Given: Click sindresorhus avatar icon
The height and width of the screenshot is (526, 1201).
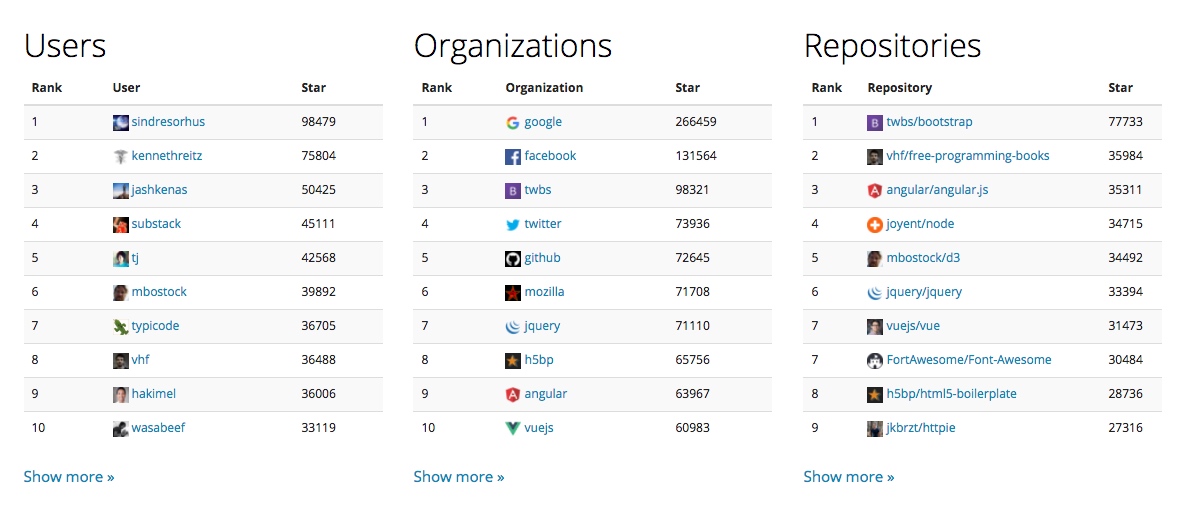Looking at the screenshot, I should click(121, 122).
